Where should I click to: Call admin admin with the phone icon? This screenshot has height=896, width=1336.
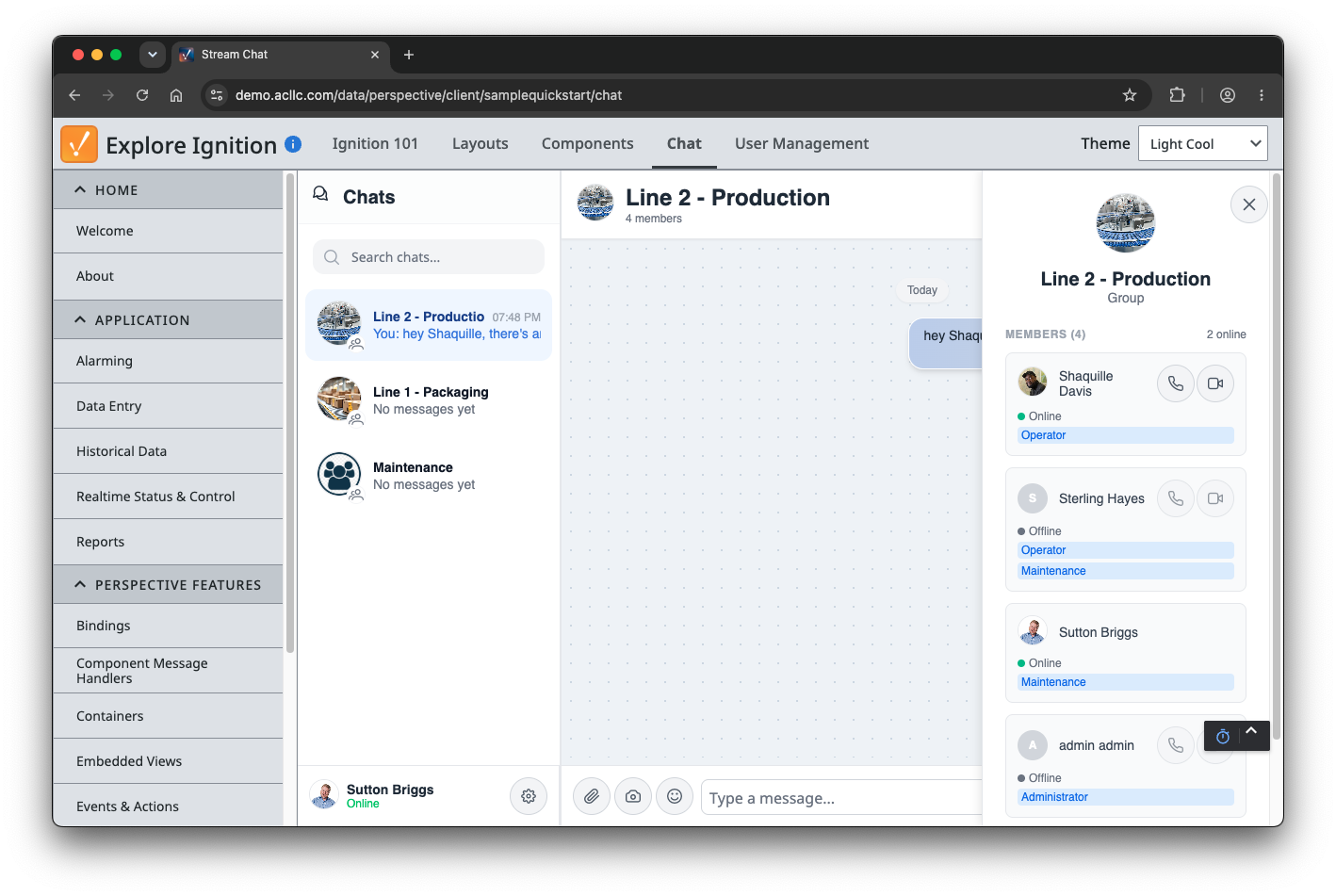tap(1176, 745)
